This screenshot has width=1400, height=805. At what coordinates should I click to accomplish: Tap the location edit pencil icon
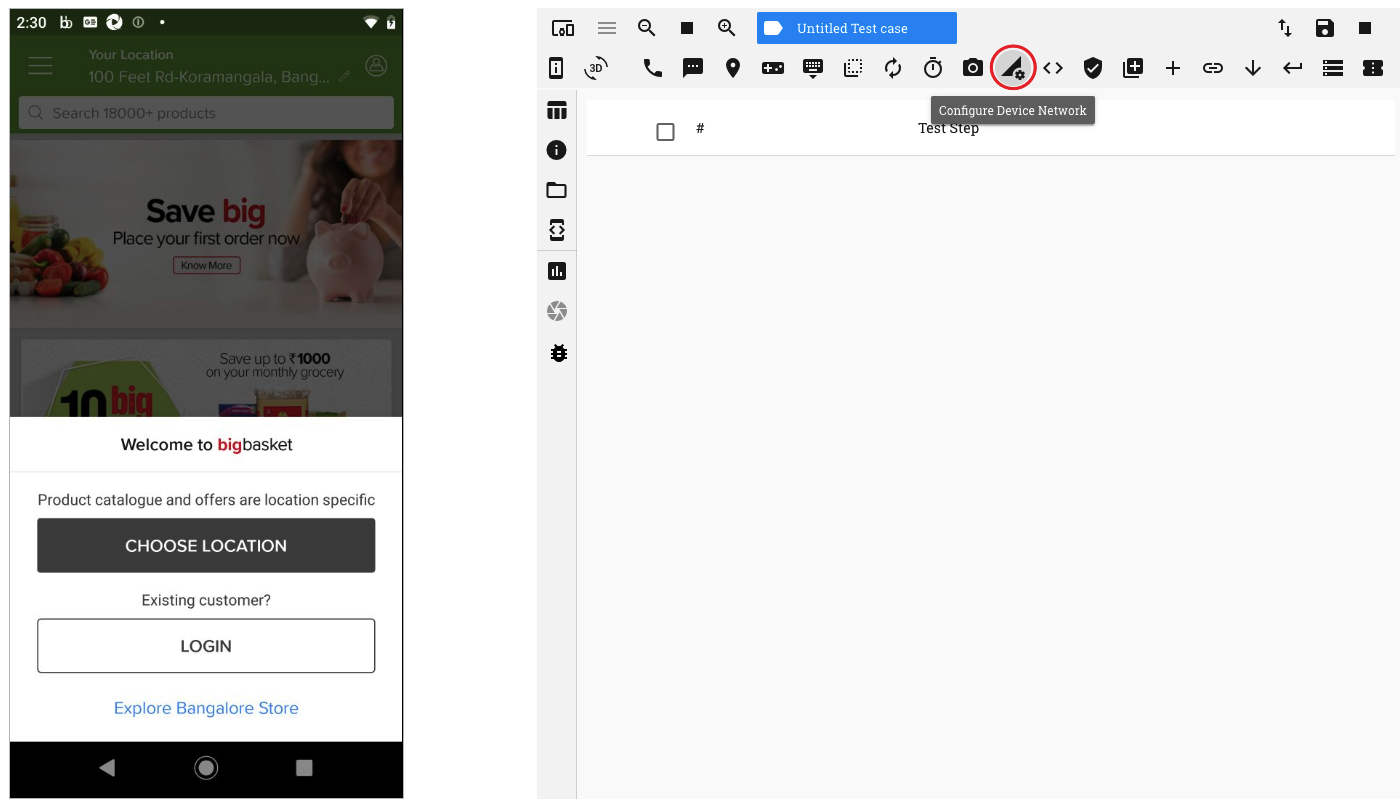[x=344, y=76]
